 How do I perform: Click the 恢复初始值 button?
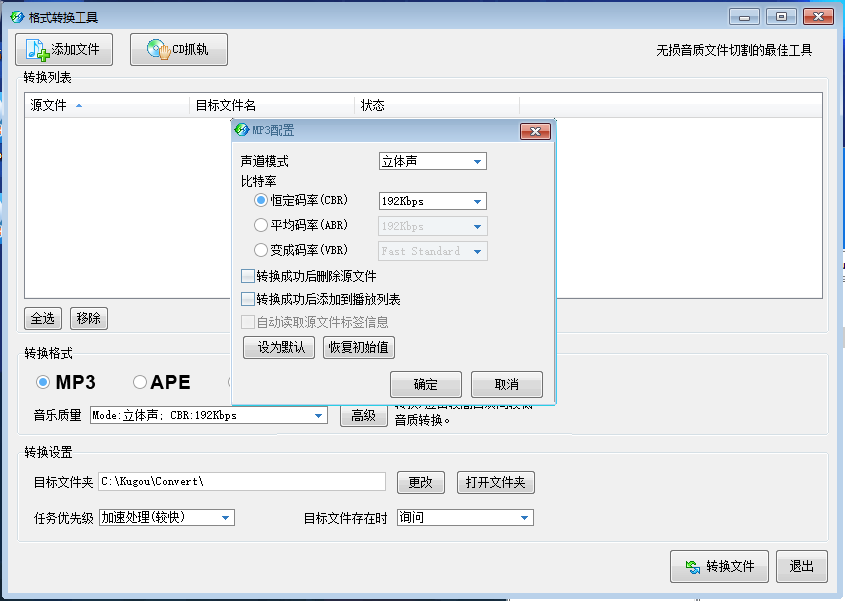point(359,348)
